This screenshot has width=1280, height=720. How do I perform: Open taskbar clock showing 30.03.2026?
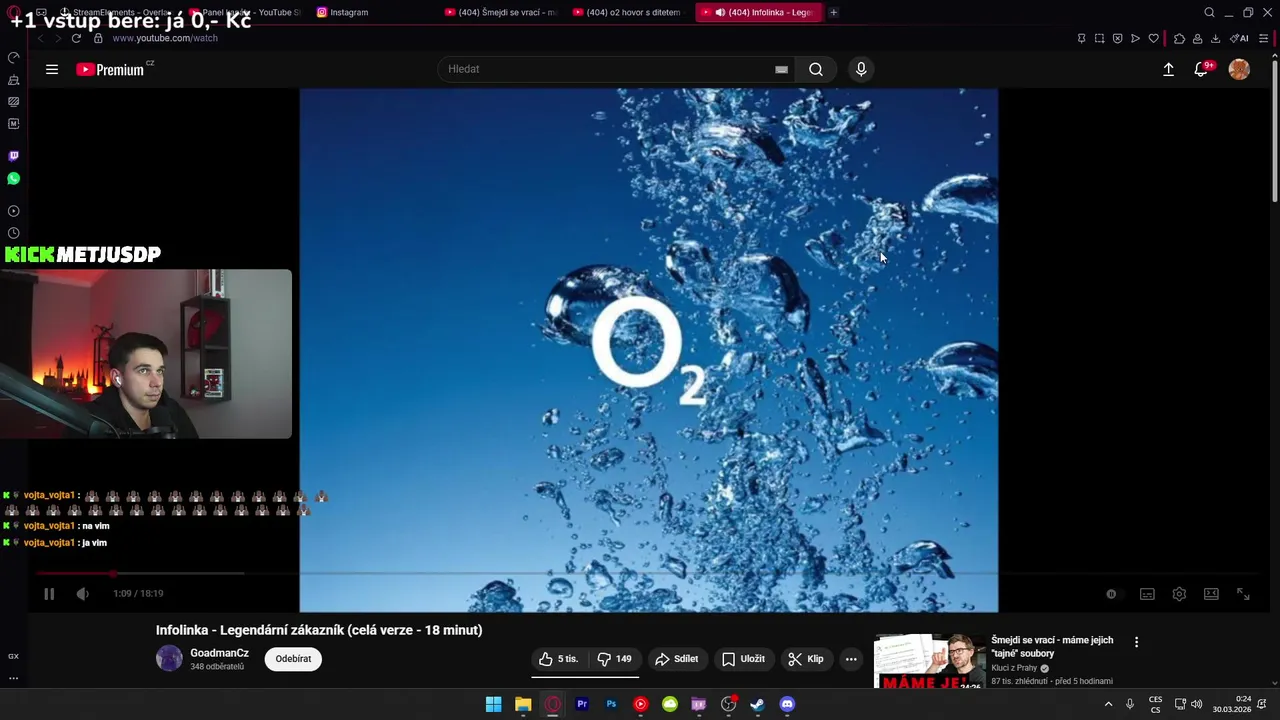point(1232,704)
